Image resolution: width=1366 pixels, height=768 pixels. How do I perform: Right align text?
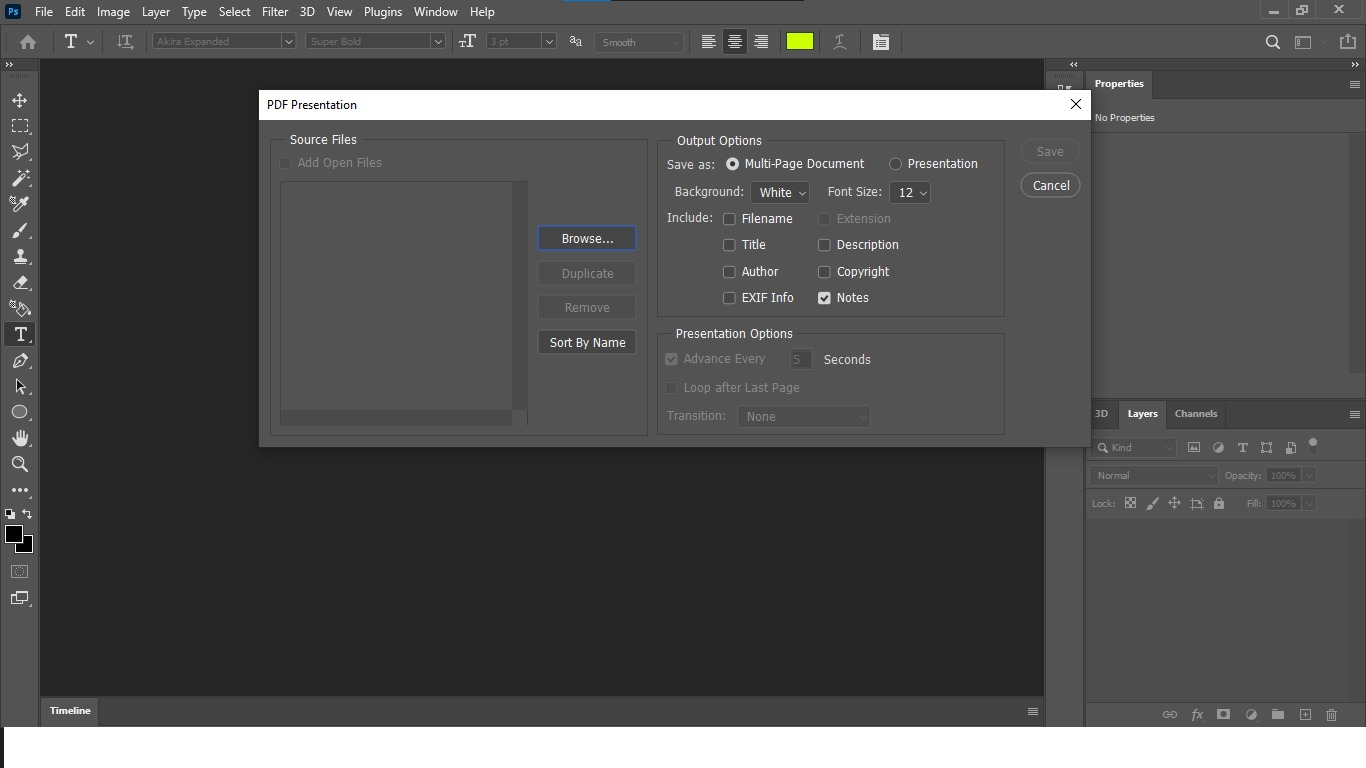point(761,42)
